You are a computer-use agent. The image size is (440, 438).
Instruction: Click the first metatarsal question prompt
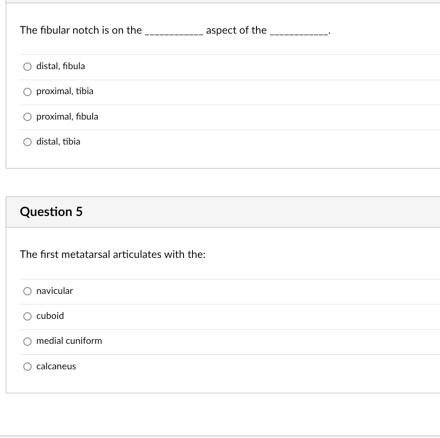113,254
